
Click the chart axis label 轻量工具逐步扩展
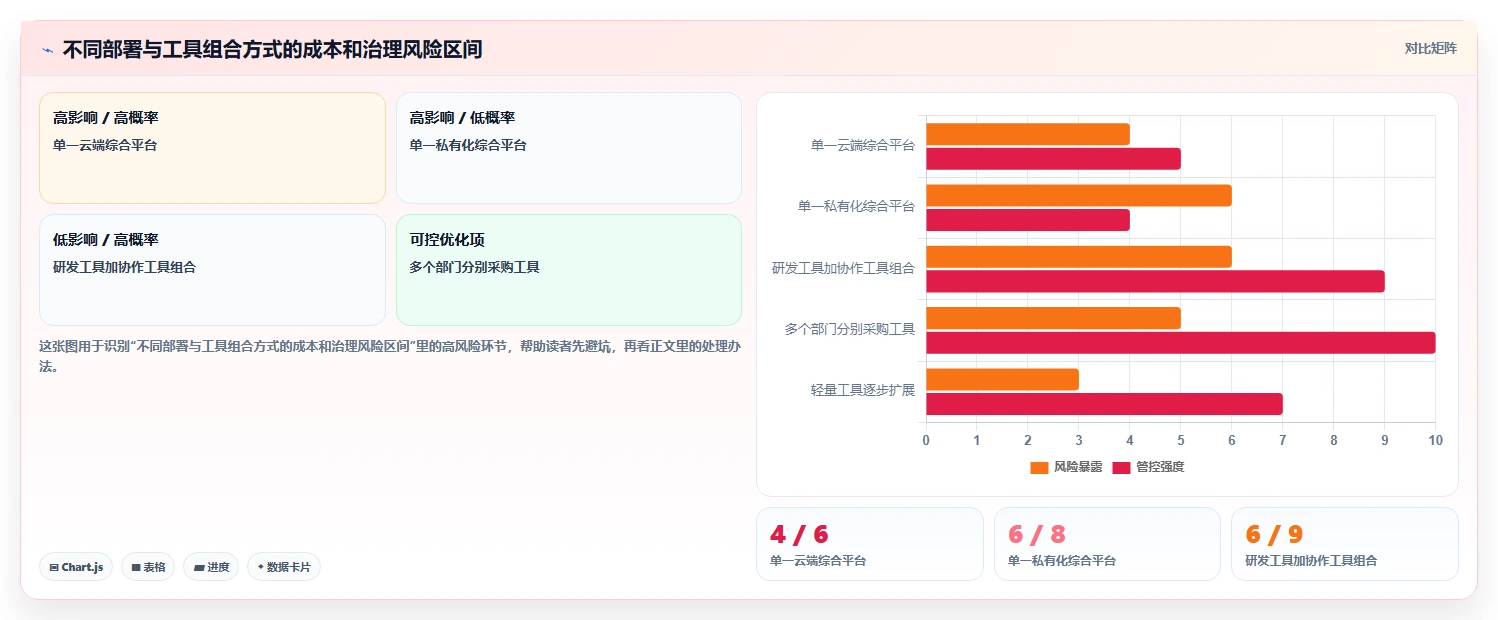click(863, 390)
